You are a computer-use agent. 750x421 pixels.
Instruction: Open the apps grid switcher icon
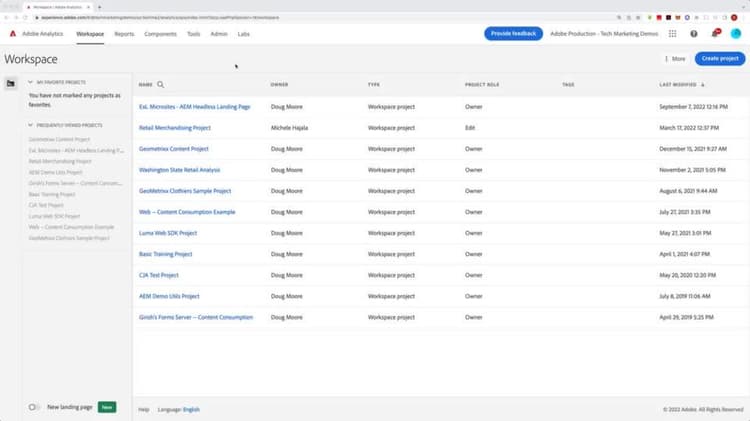[673, 34]
